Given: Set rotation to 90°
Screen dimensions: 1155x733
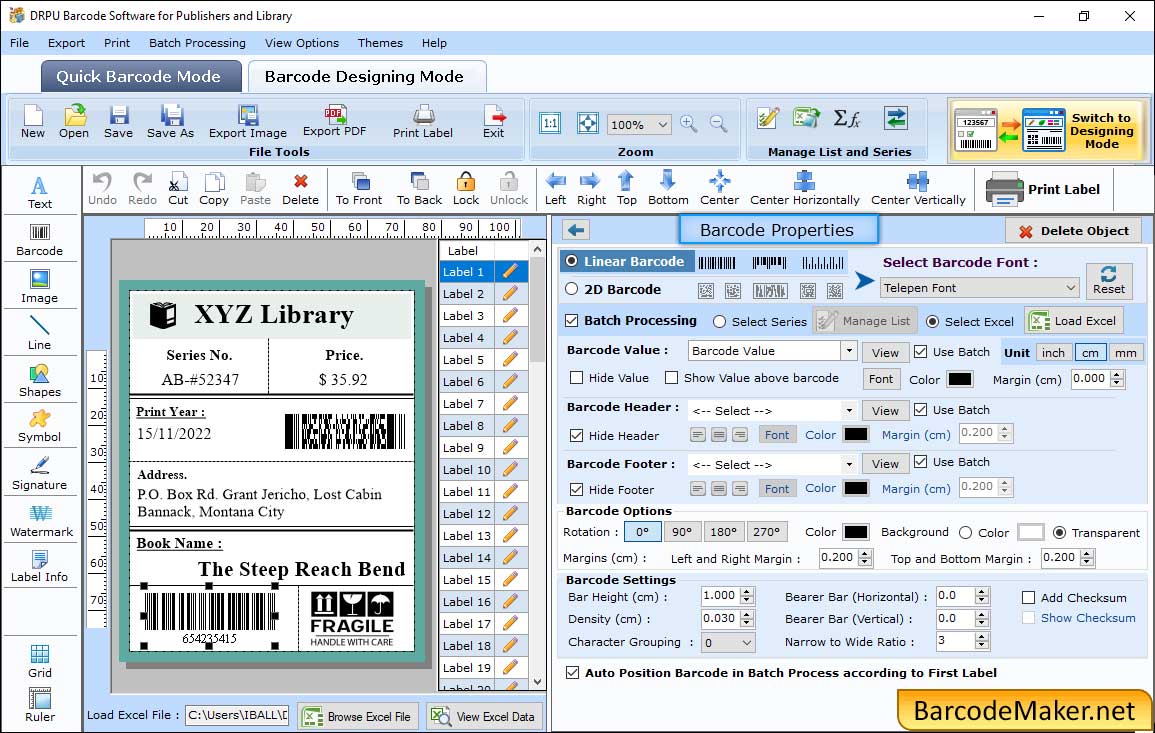Looking at the screenshot, I should pos(682,532).
